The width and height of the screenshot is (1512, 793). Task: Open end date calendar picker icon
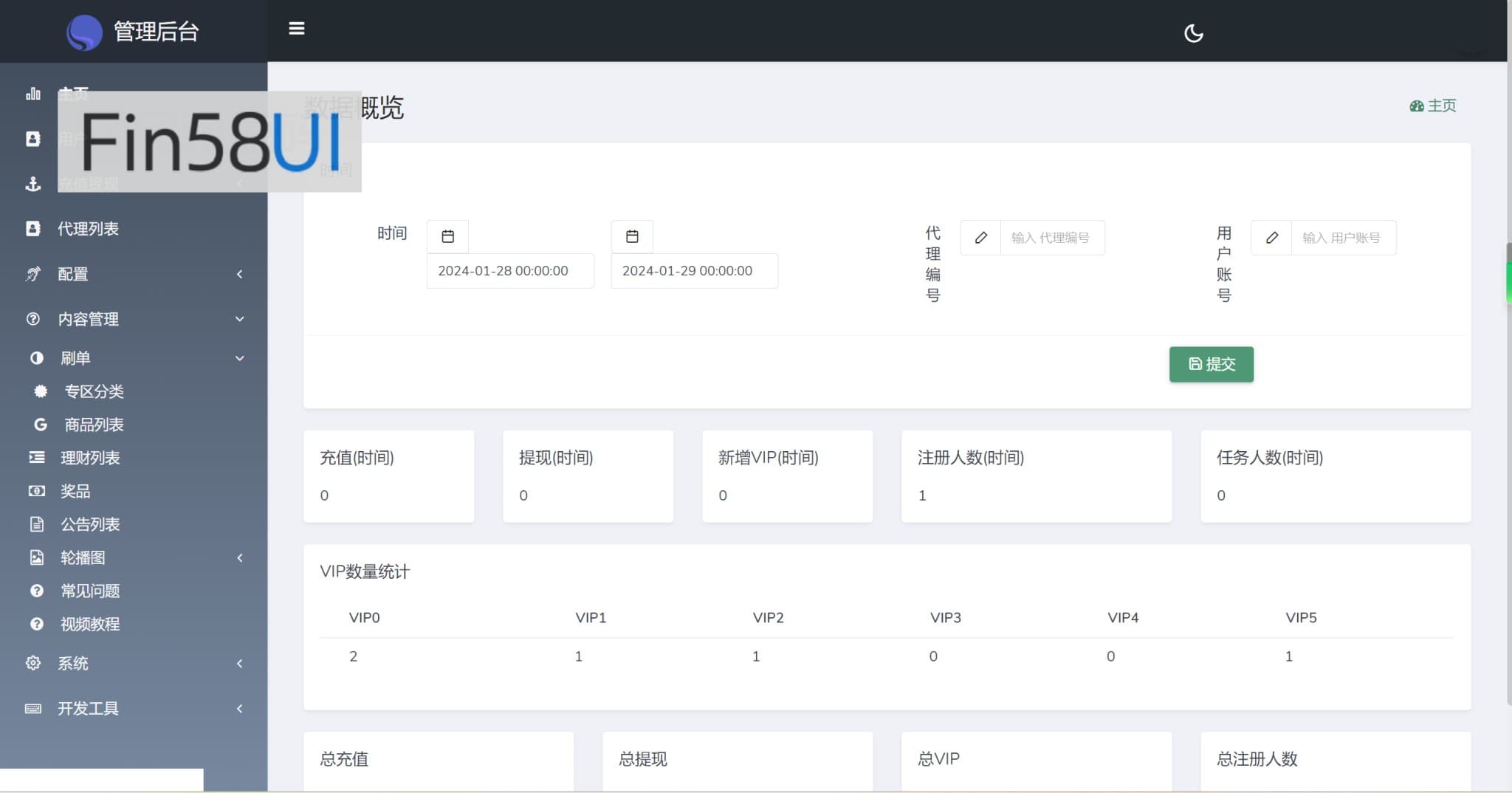pos(632,236)
